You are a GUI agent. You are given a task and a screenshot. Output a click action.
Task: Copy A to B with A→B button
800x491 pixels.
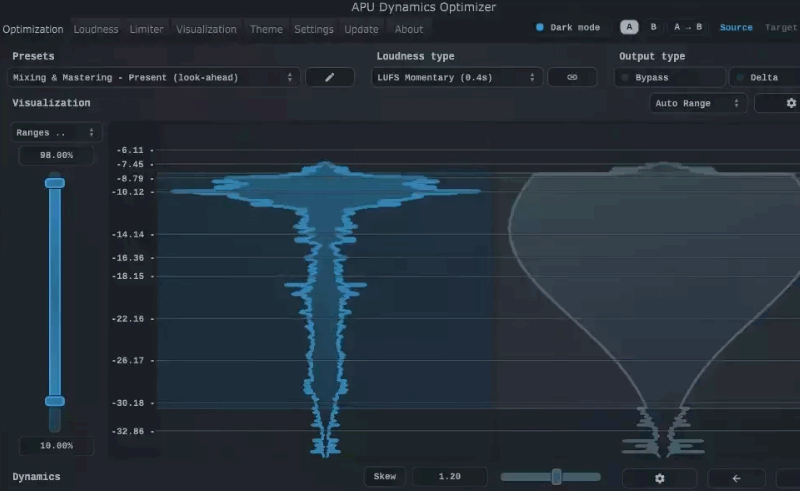[x=687, y=27]
